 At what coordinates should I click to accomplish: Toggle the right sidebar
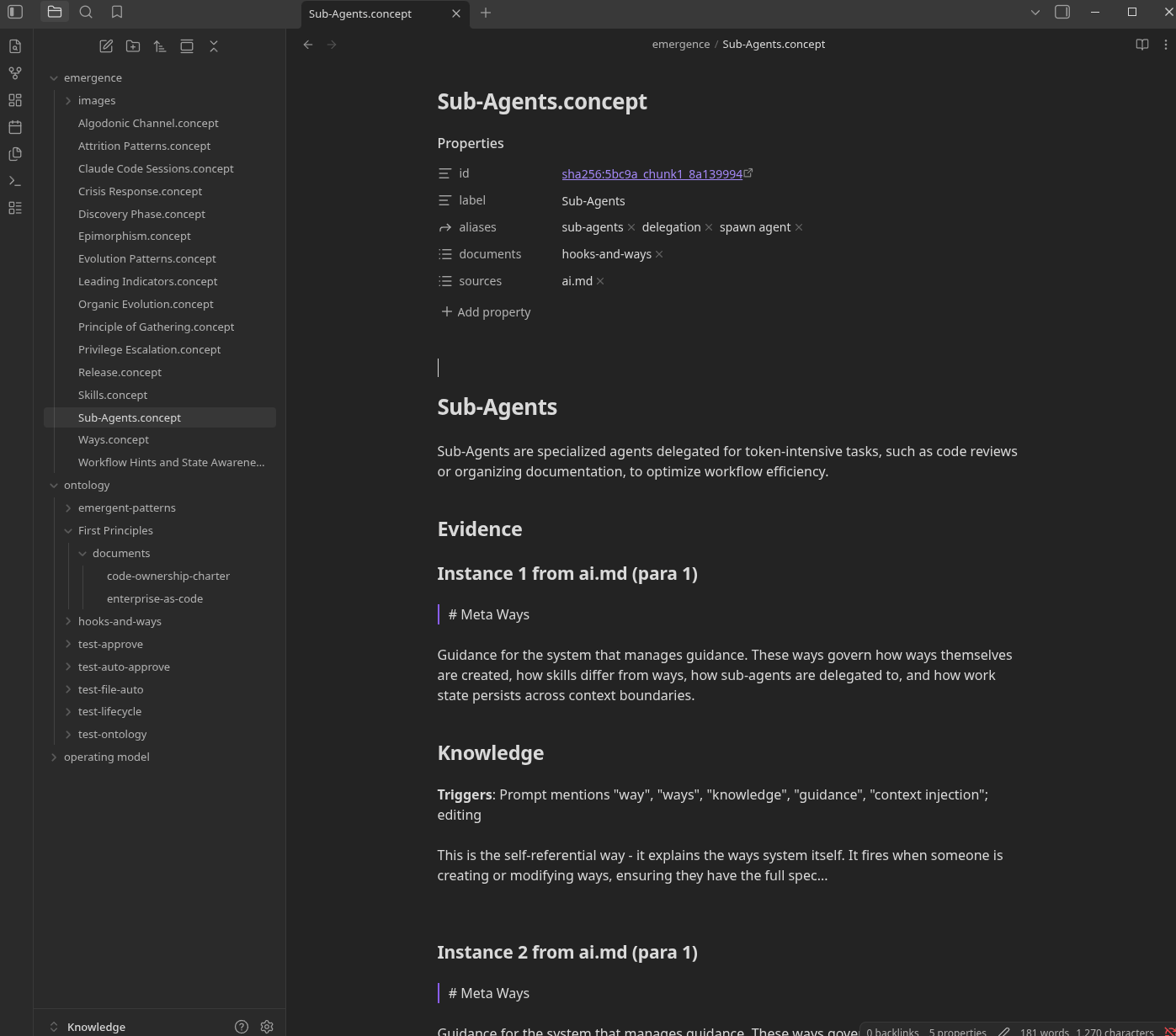point(1062,12)
